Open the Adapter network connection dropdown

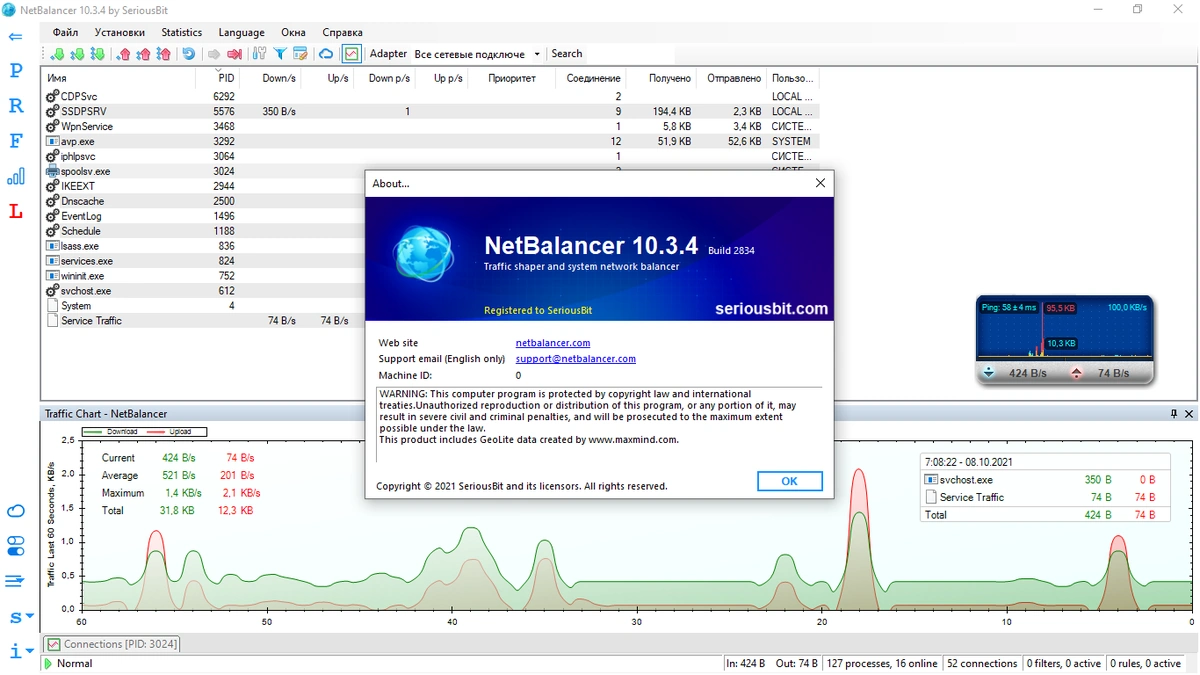pyautogui.click(x=478, y=54)
